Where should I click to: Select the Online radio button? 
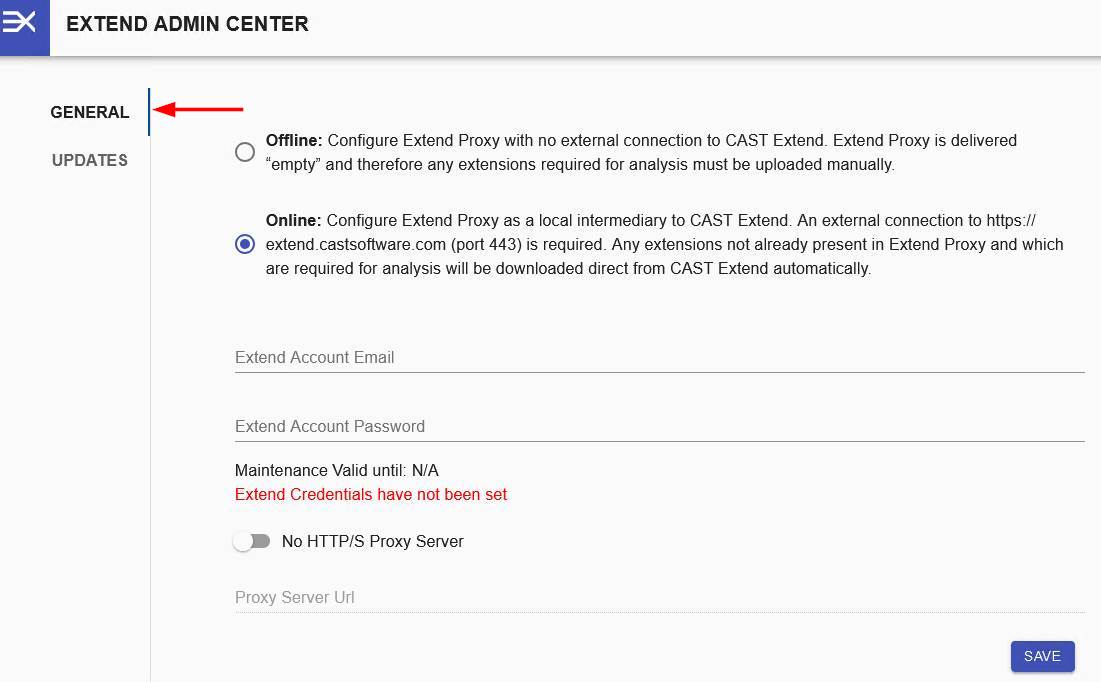click(245, 244)
